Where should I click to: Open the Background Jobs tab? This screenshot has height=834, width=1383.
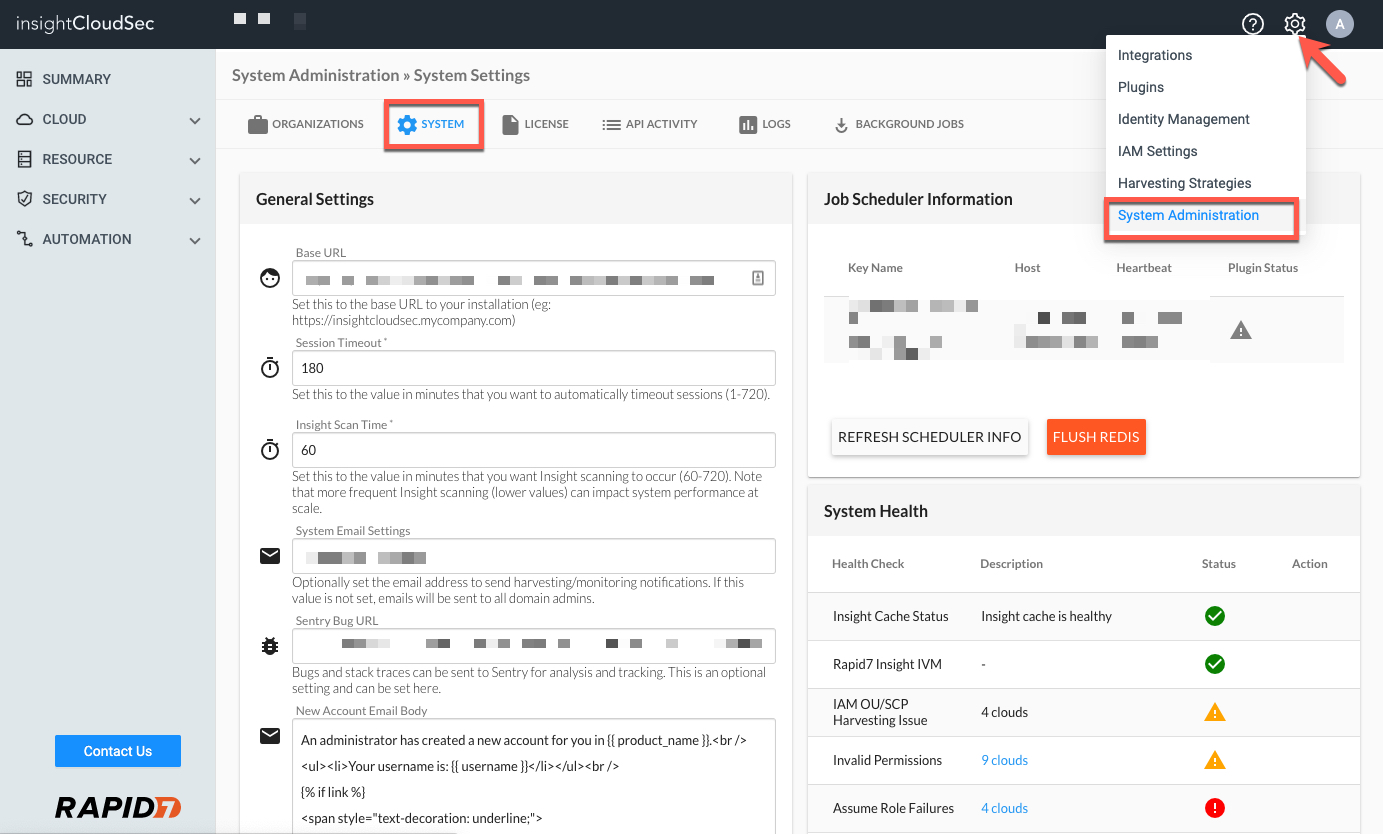(898, 125)
